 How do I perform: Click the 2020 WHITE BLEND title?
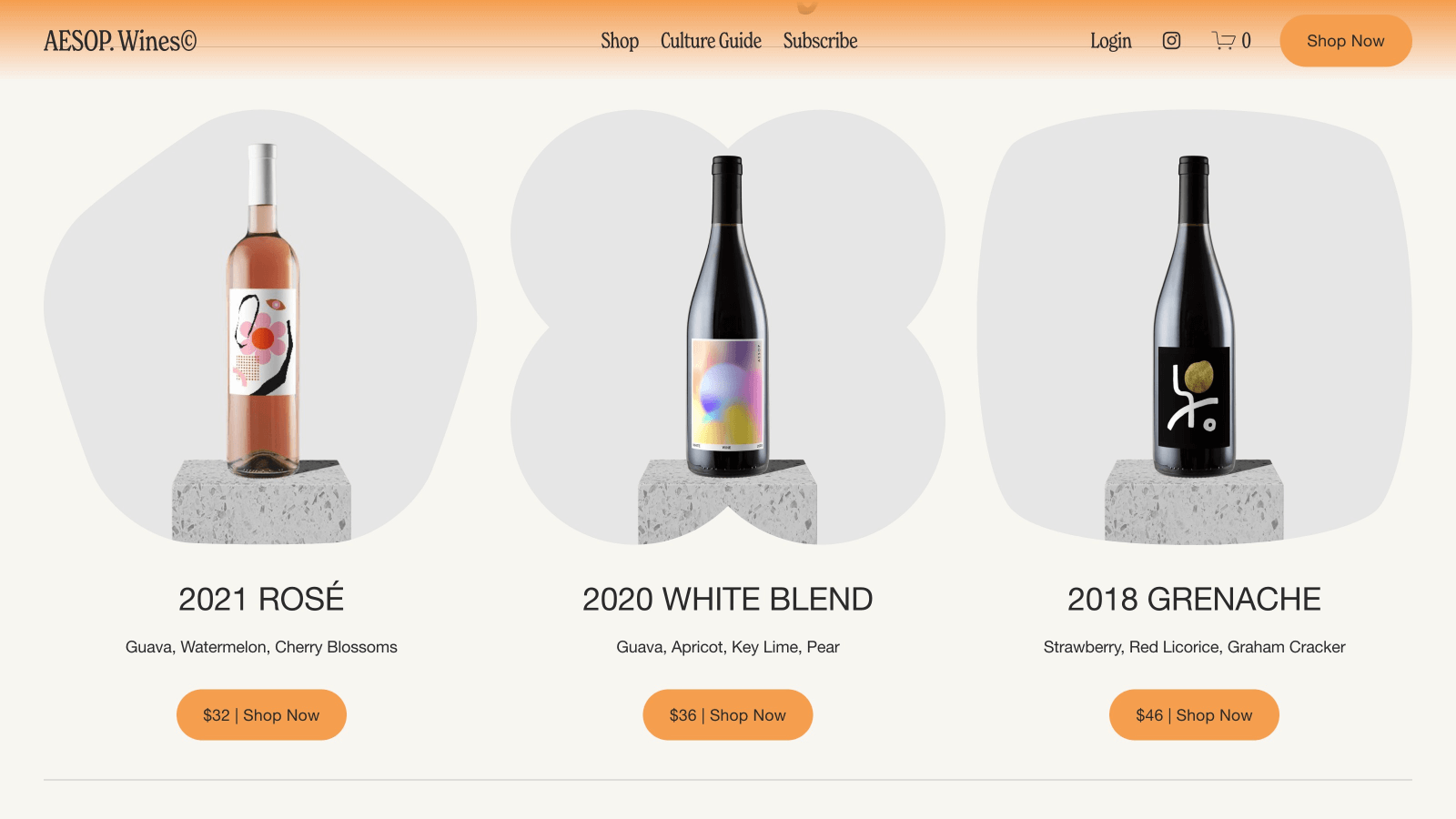click(x=727, y=599)
